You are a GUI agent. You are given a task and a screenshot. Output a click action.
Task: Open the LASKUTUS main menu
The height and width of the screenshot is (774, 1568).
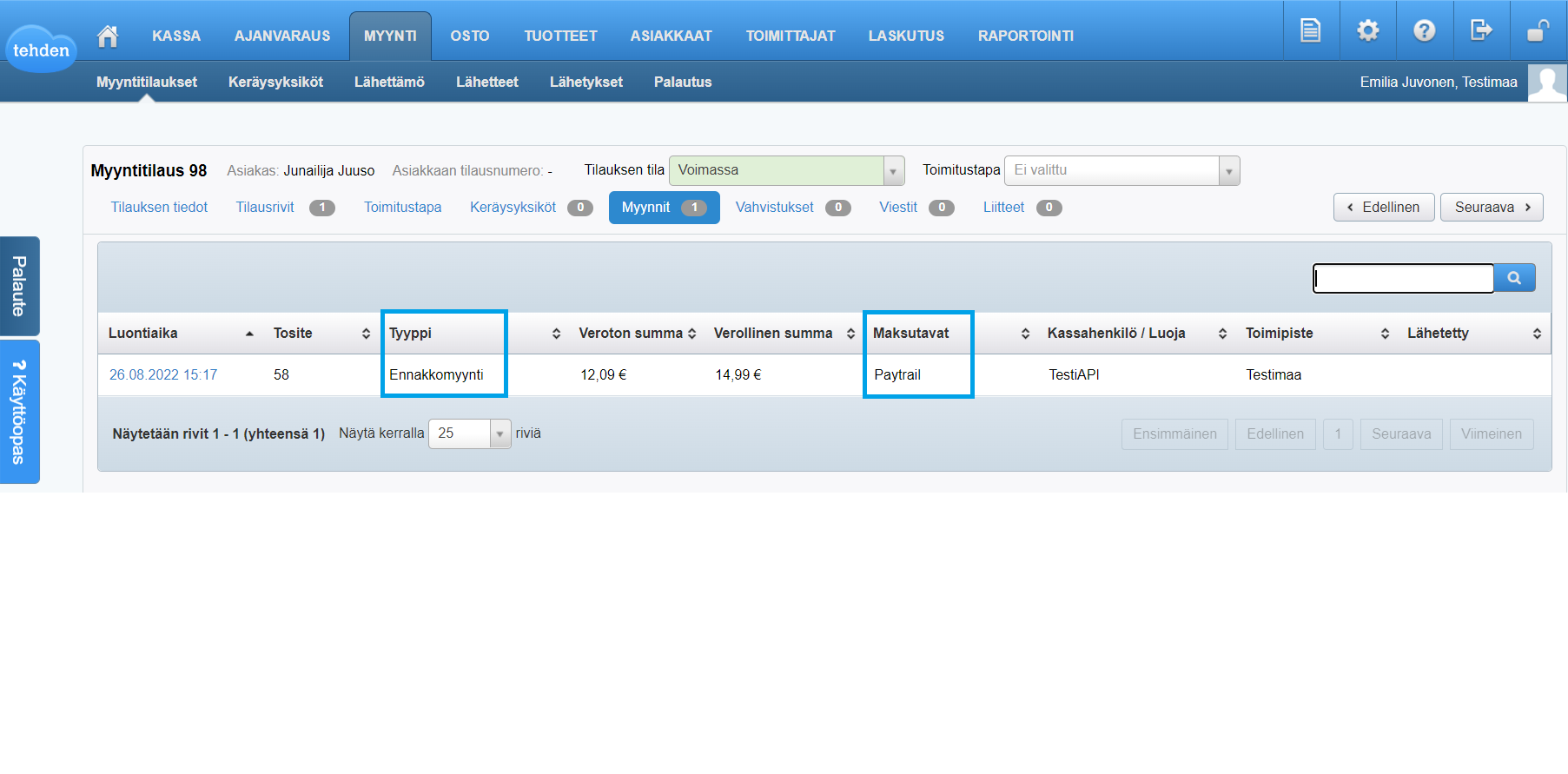905,36
